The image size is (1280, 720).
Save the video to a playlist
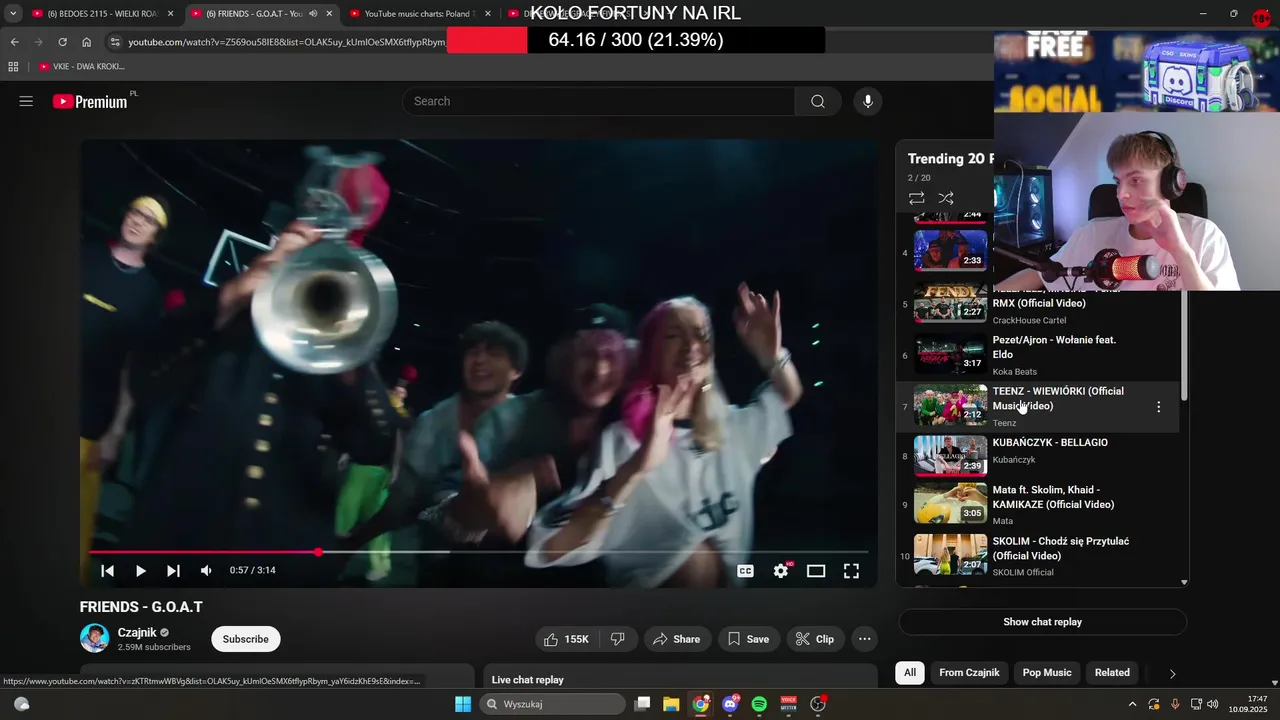(x=748, y=639)
